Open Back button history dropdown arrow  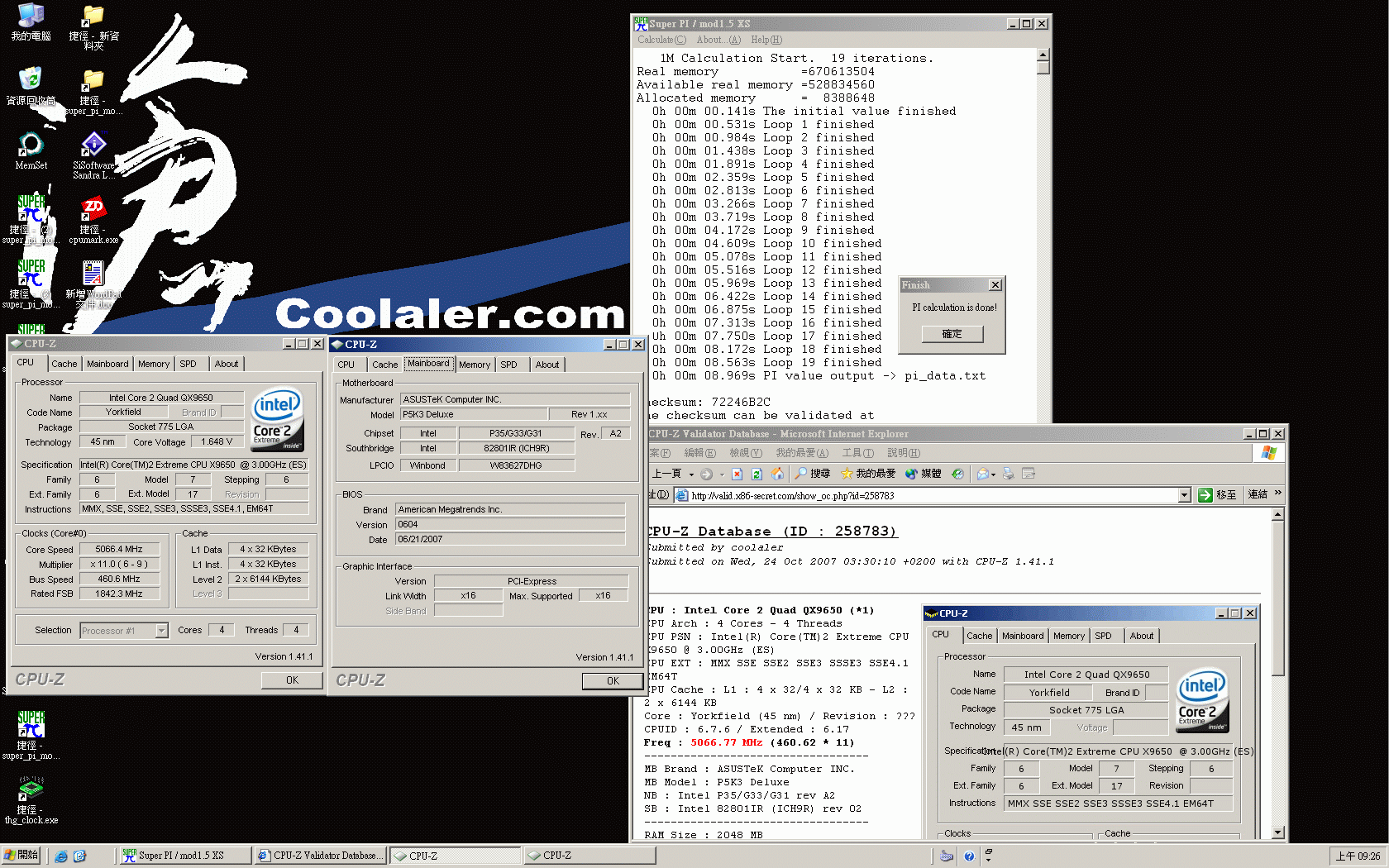pos(691,475)
